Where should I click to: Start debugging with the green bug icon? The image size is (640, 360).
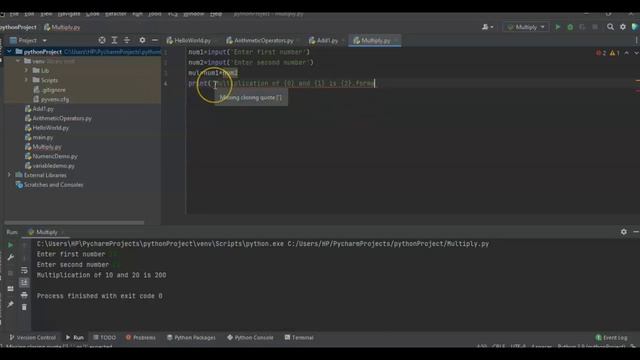[x=570, y=27]
